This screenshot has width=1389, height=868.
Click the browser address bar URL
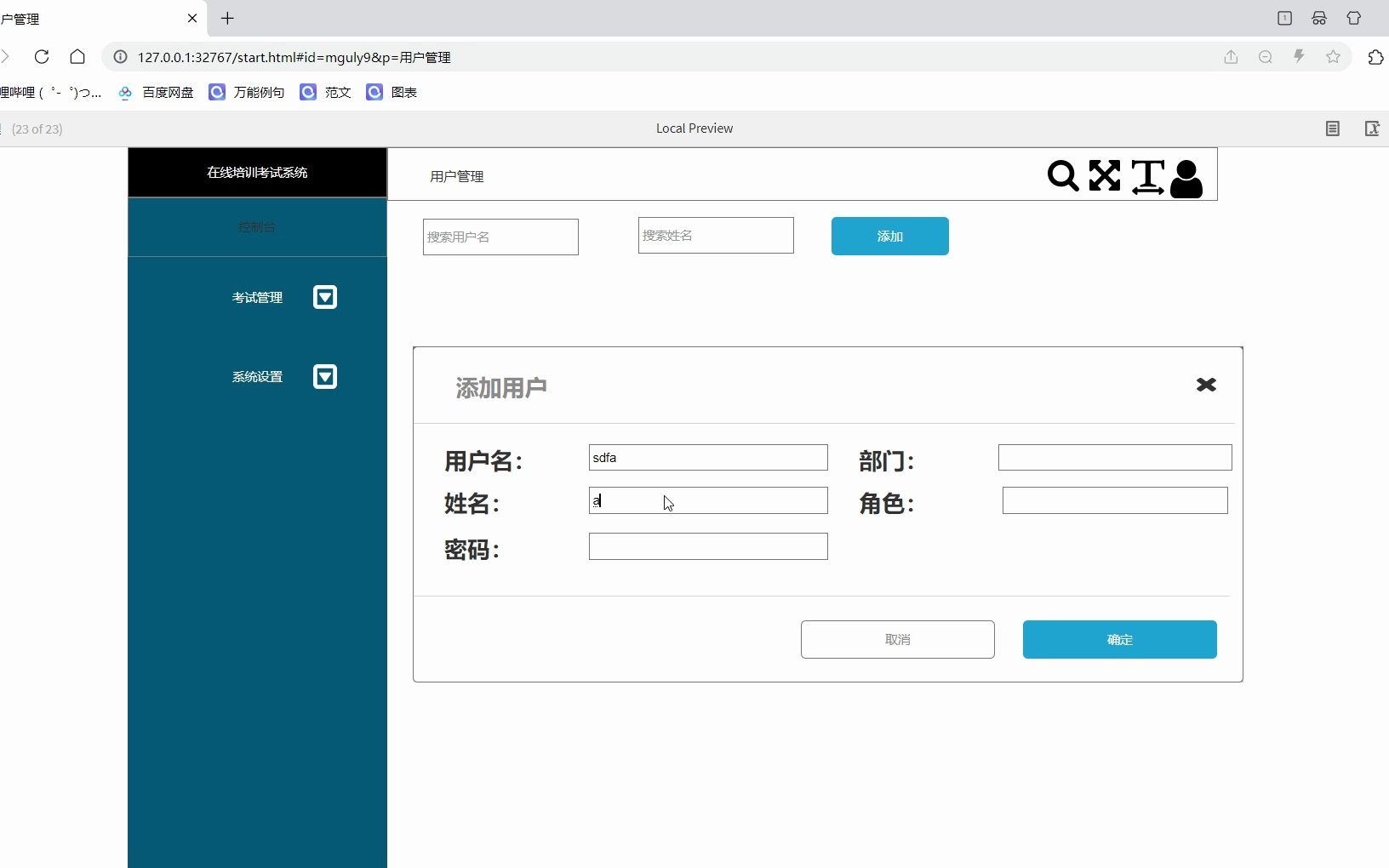294,57
